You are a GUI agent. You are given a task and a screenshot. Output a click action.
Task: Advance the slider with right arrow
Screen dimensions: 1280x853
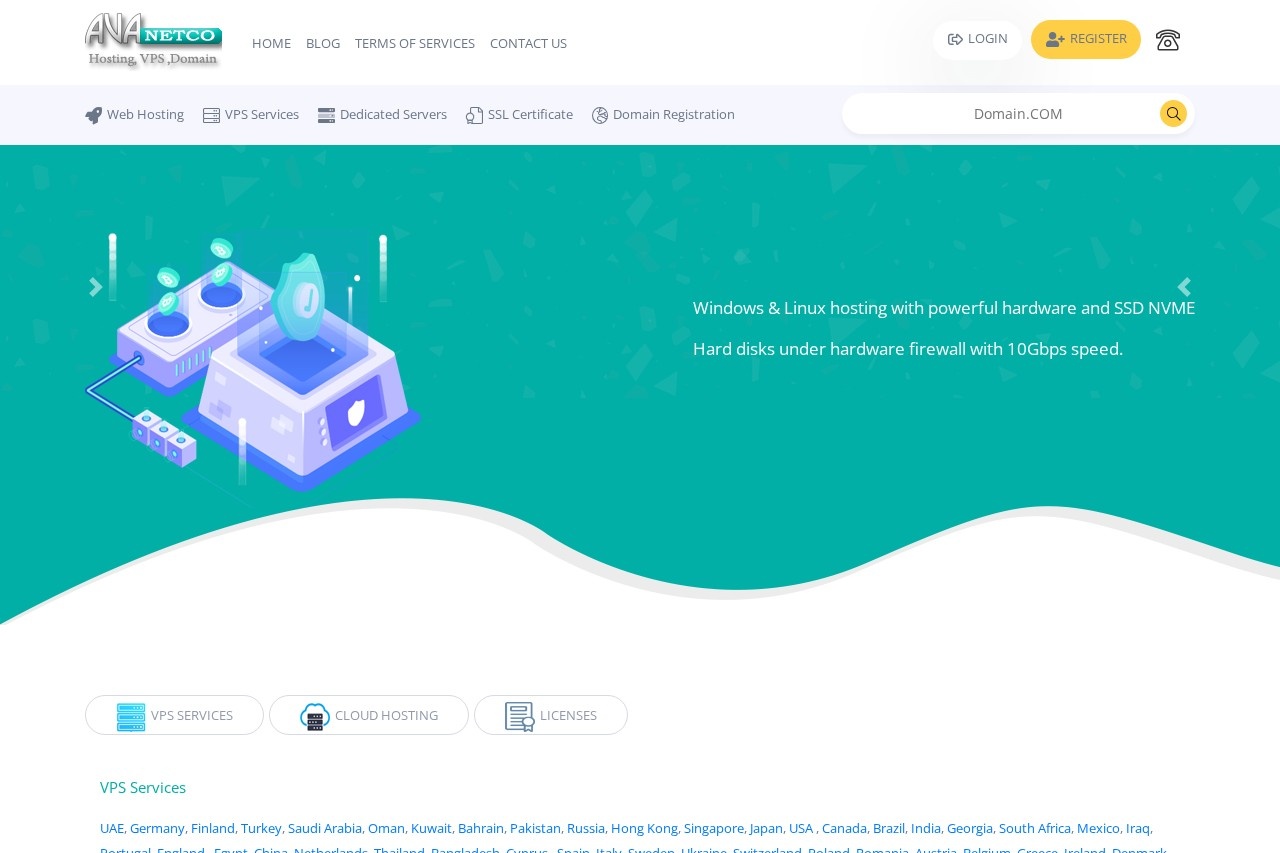pos(1184,288)
